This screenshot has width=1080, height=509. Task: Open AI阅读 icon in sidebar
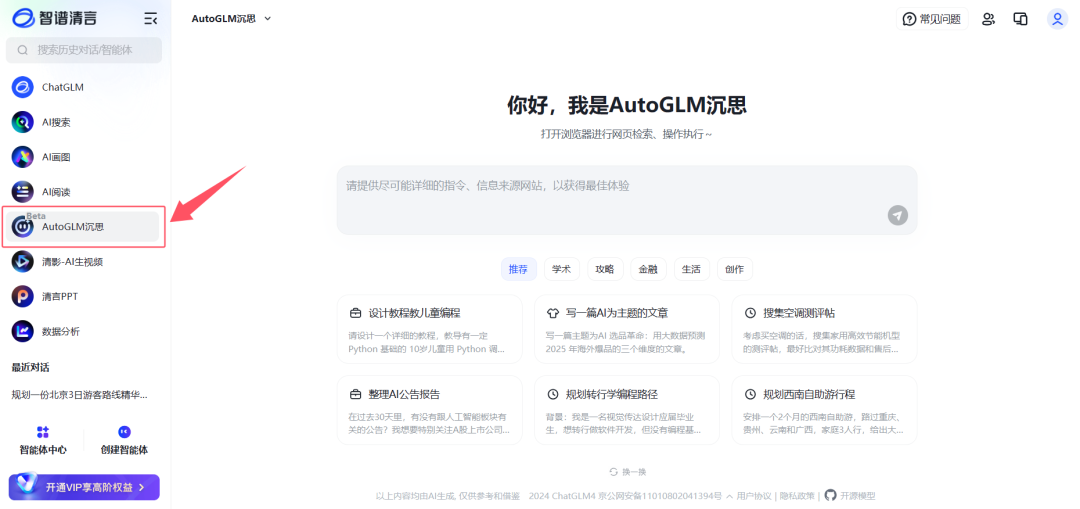point(23,191)
